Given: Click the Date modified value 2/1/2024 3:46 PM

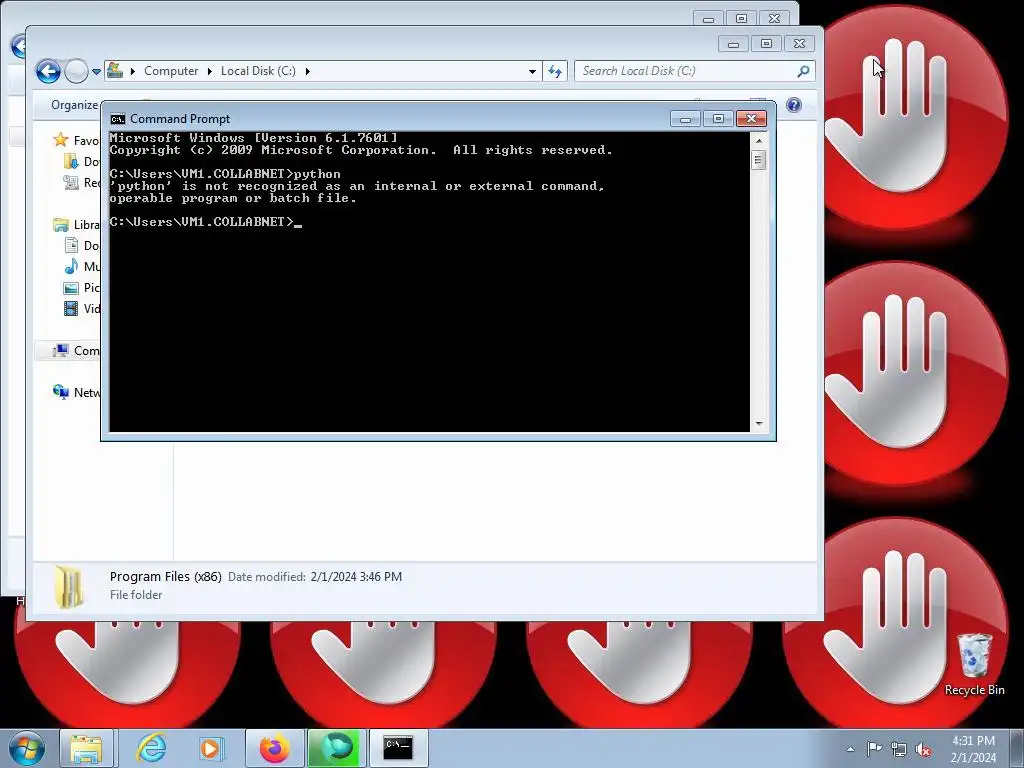Looking at the screenshot, I should click(356, 577).
